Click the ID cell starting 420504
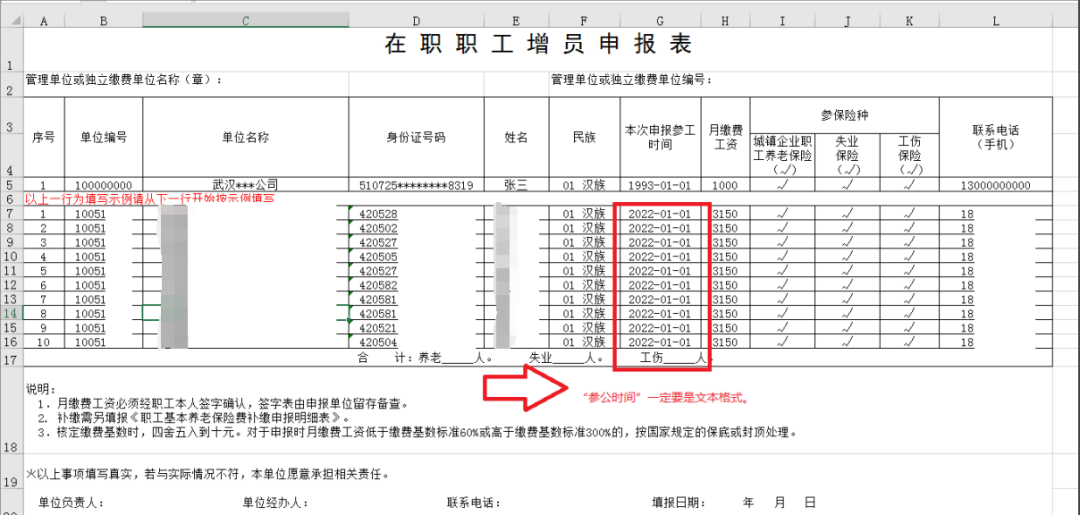 coord(416,342)
